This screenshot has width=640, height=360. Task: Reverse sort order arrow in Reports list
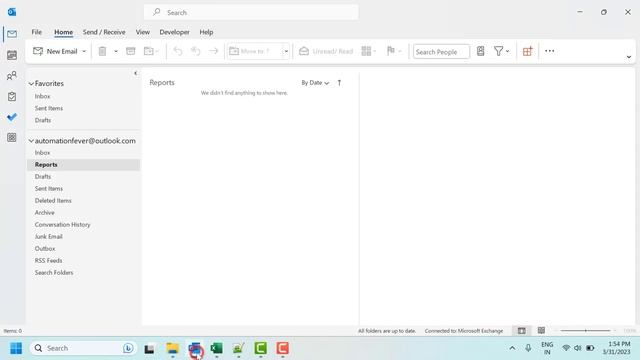[x=339, y=83]
